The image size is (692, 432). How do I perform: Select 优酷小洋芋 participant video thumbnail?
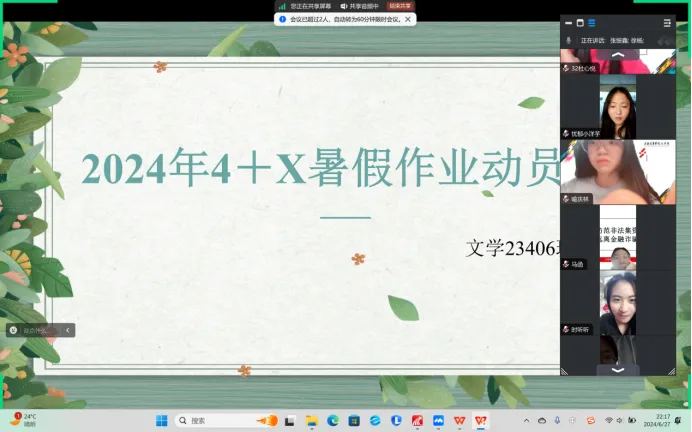pos(618,108)
